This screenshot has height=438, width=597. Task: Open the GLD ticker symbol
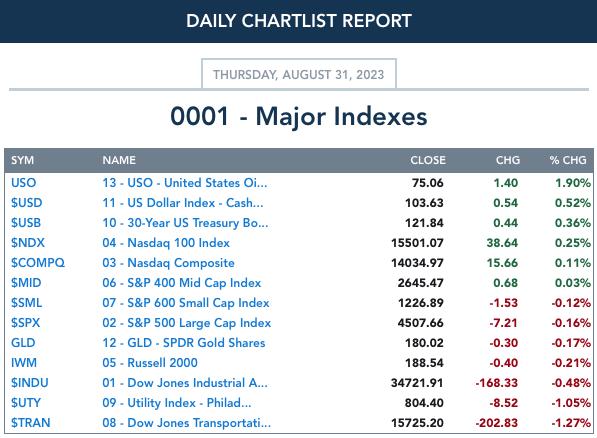pyautogui.click(x=23, y=343)
